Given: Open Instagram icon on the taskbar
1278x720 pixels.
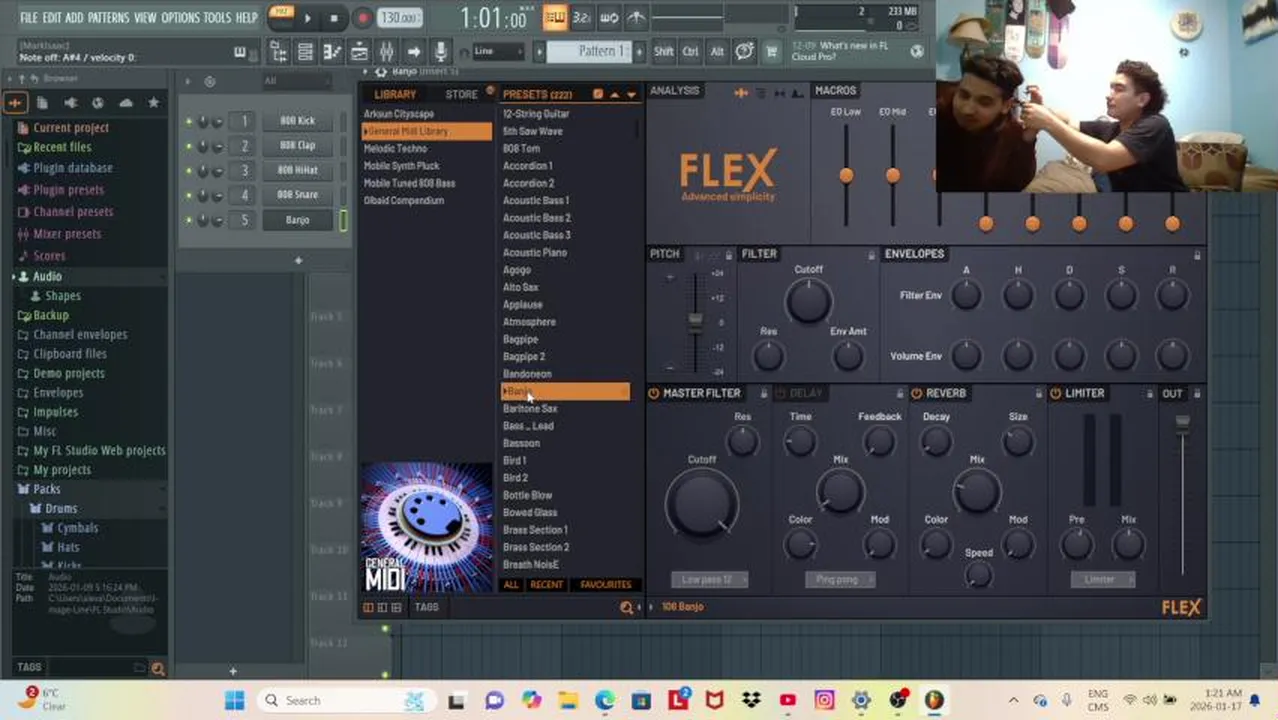Looking at the screenshot, I should (x=824, y=700).
